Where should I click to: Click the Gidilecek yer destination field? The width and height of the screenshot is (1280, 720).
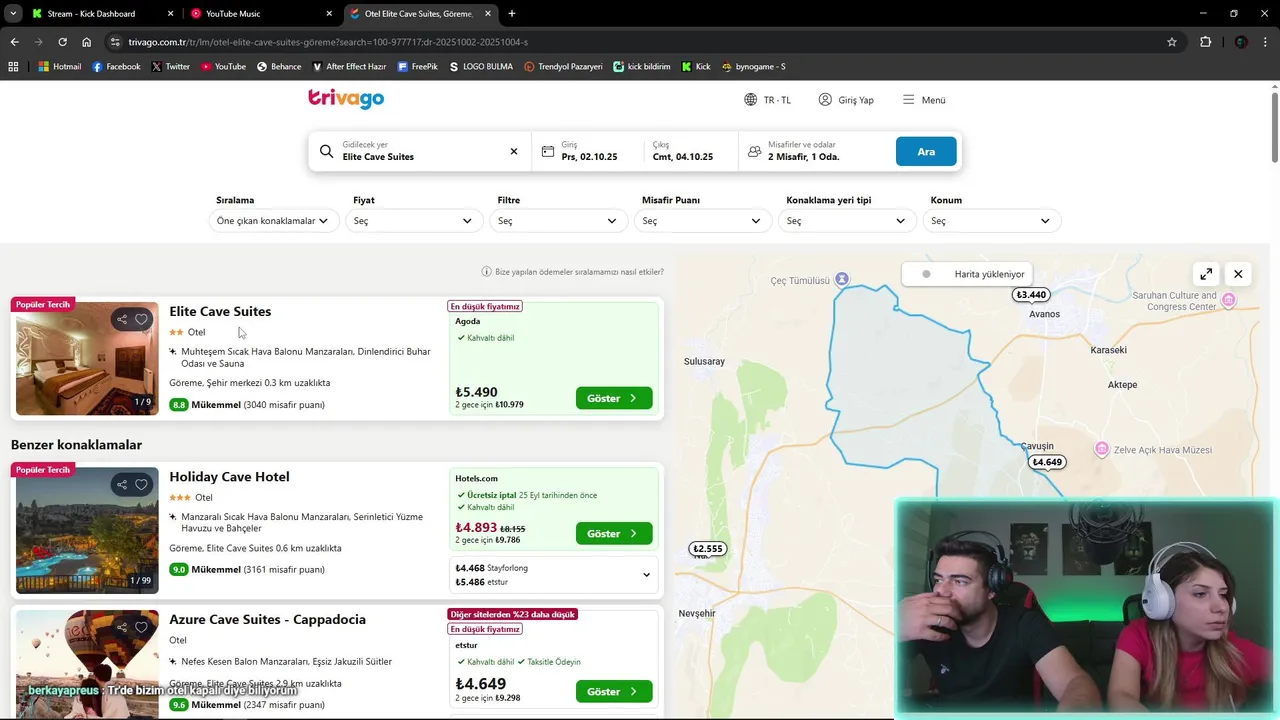[x=420, y=151]
